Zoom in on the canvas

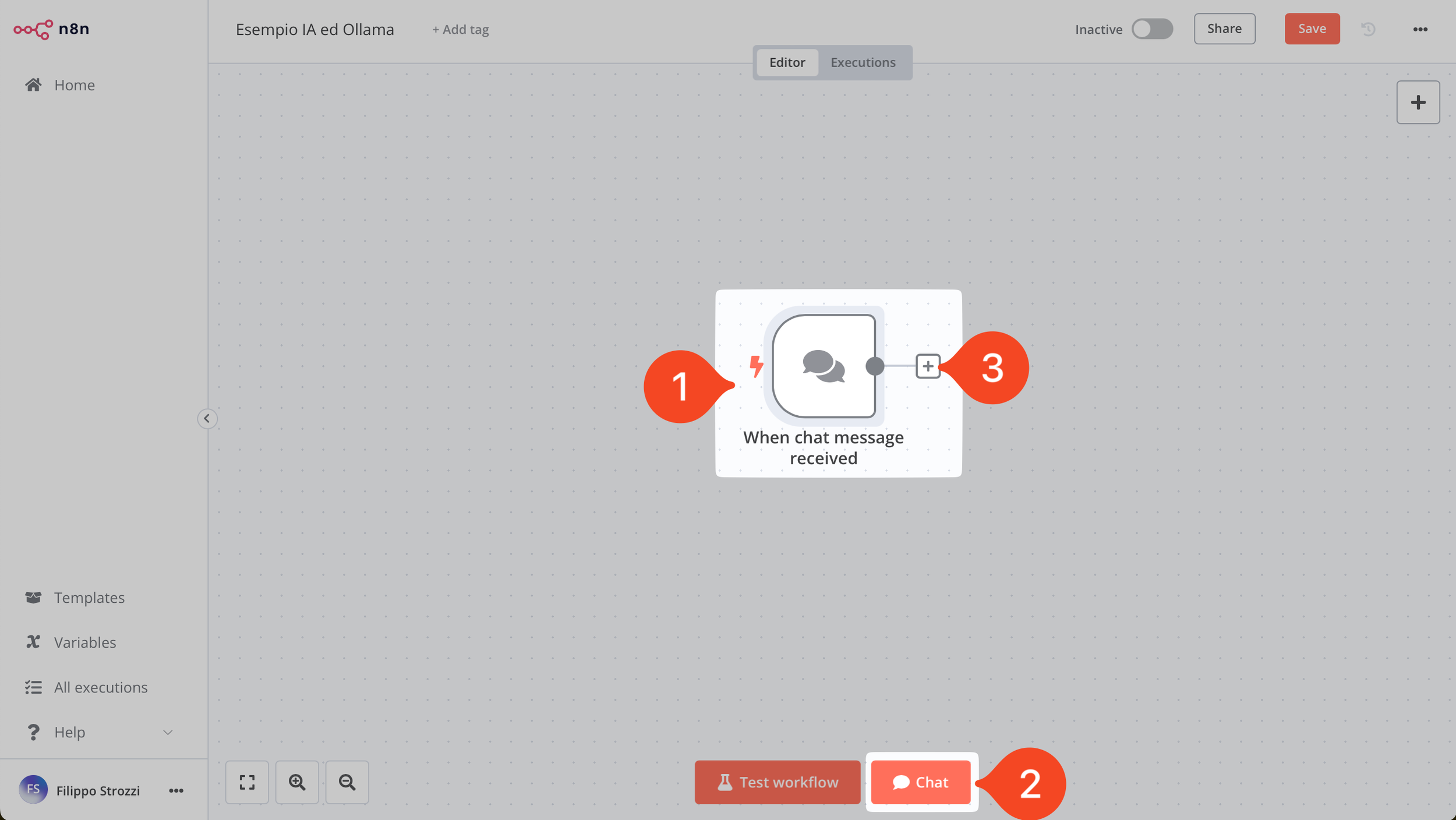pyautogui.click(x=297, y=782)
